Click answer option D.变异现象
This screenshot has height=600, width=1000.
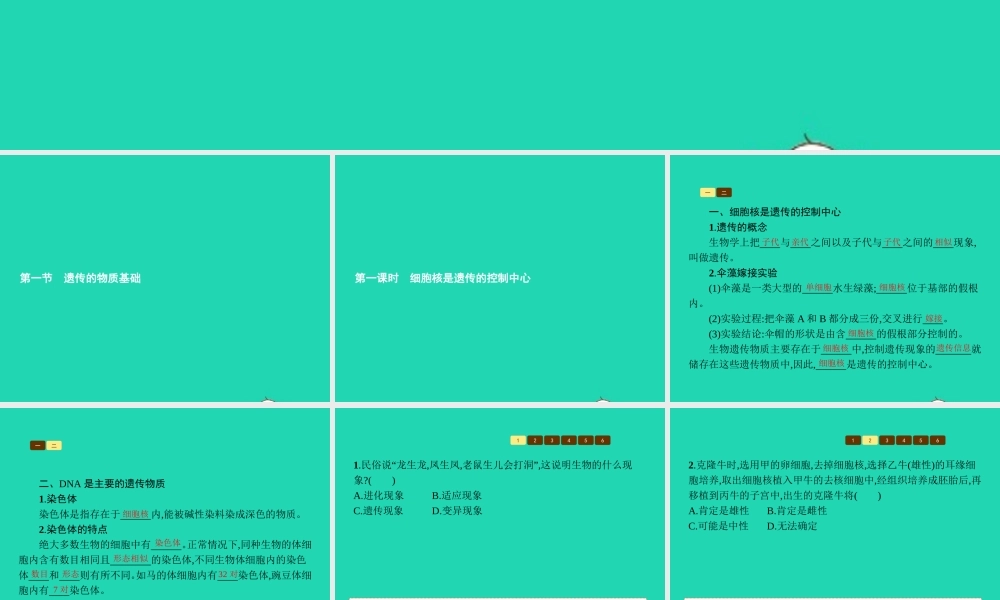tap(457, 511)
